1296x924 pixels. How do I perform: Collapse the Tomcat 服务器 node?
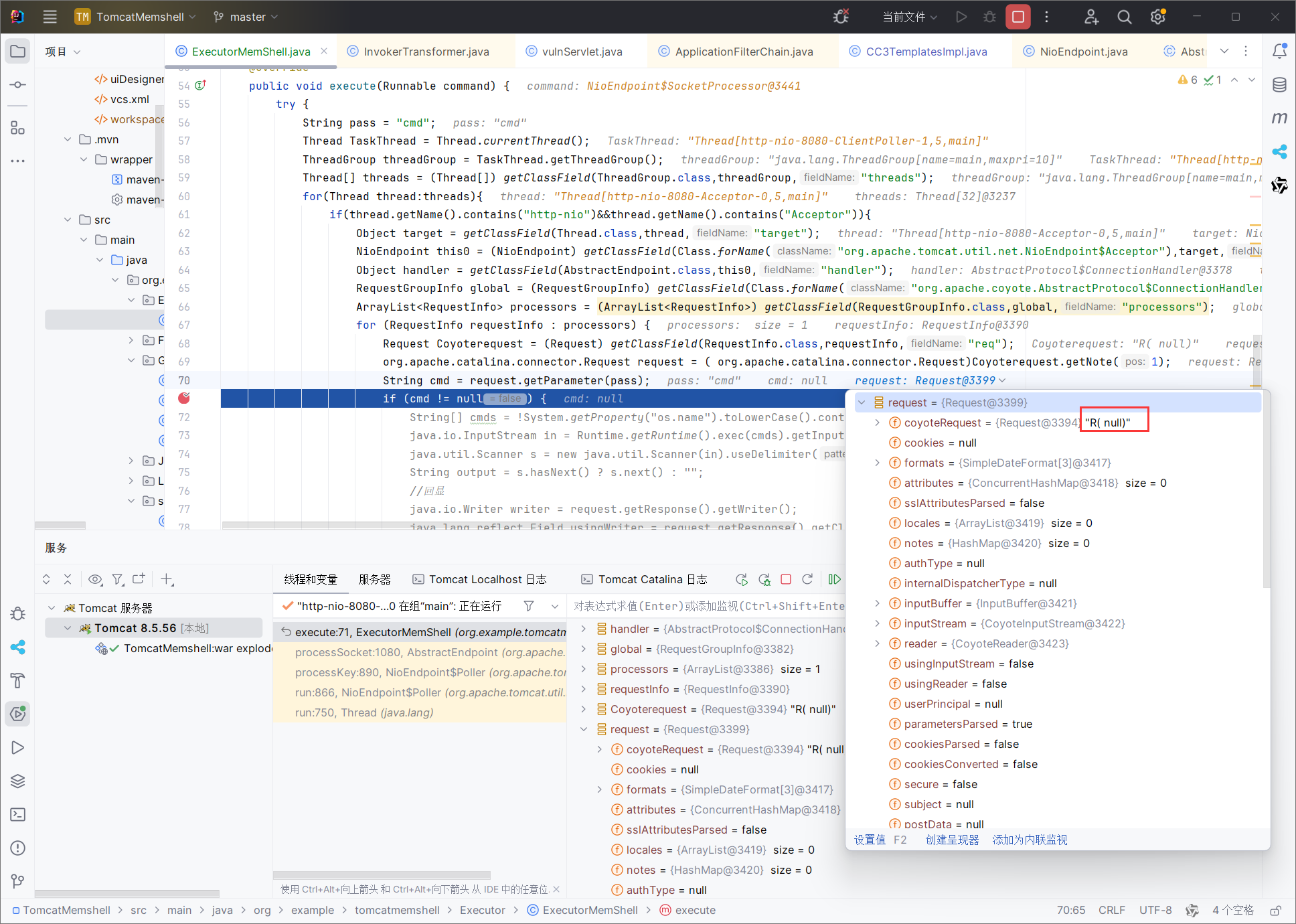pyautogui.click(x=52, y=608)
